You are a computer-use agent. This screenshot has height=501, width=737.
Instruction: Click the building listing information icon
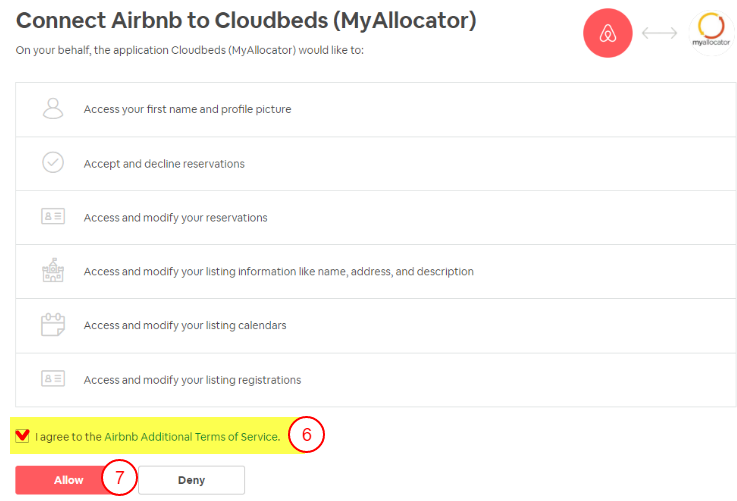click(x=53, y=270)
